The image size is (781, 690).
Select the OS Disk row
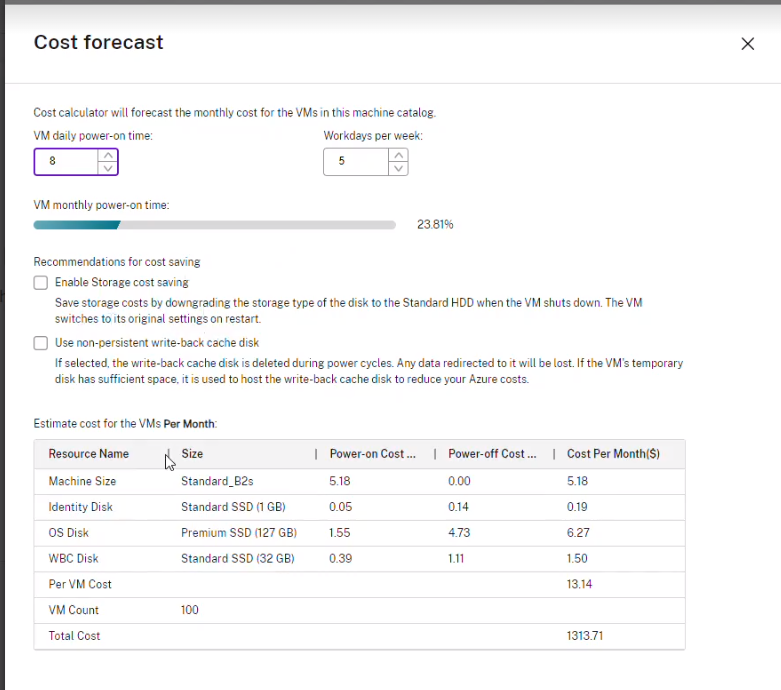tap(69, 533)
